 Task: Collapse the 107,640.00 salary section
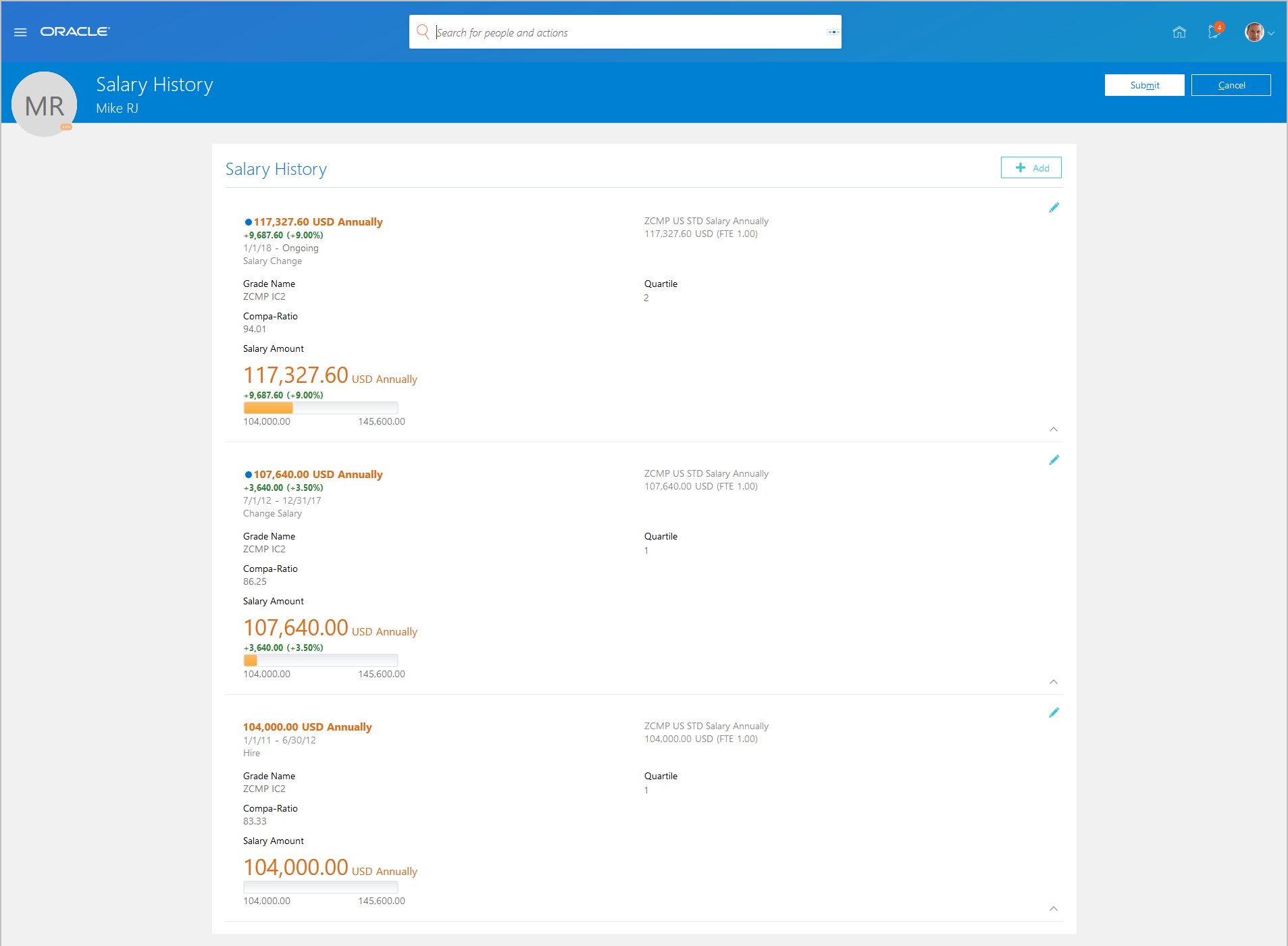[1054, 682]
